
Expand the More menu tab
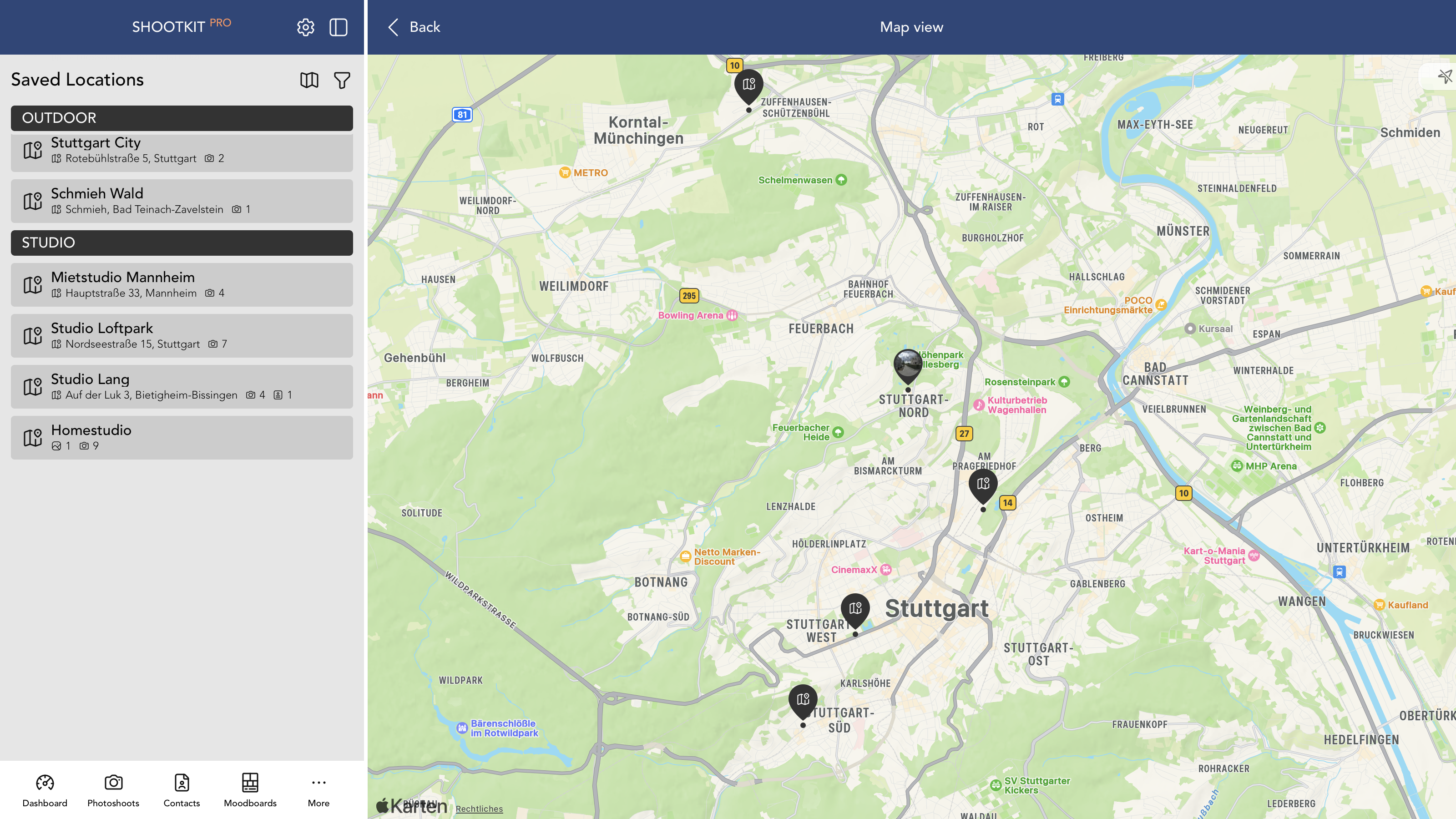(318, 790)
